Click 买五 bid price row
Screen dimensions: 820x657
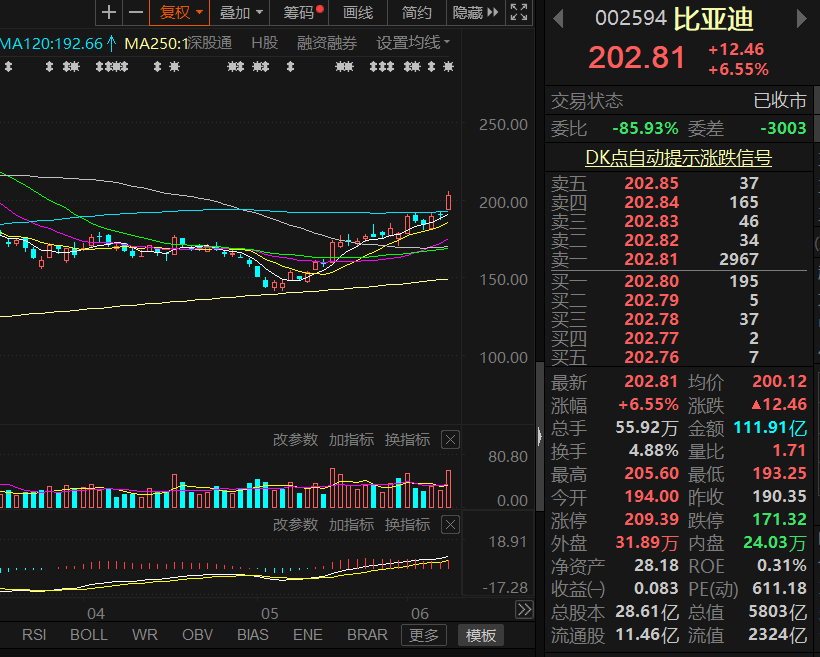click(x=679, y=357)
